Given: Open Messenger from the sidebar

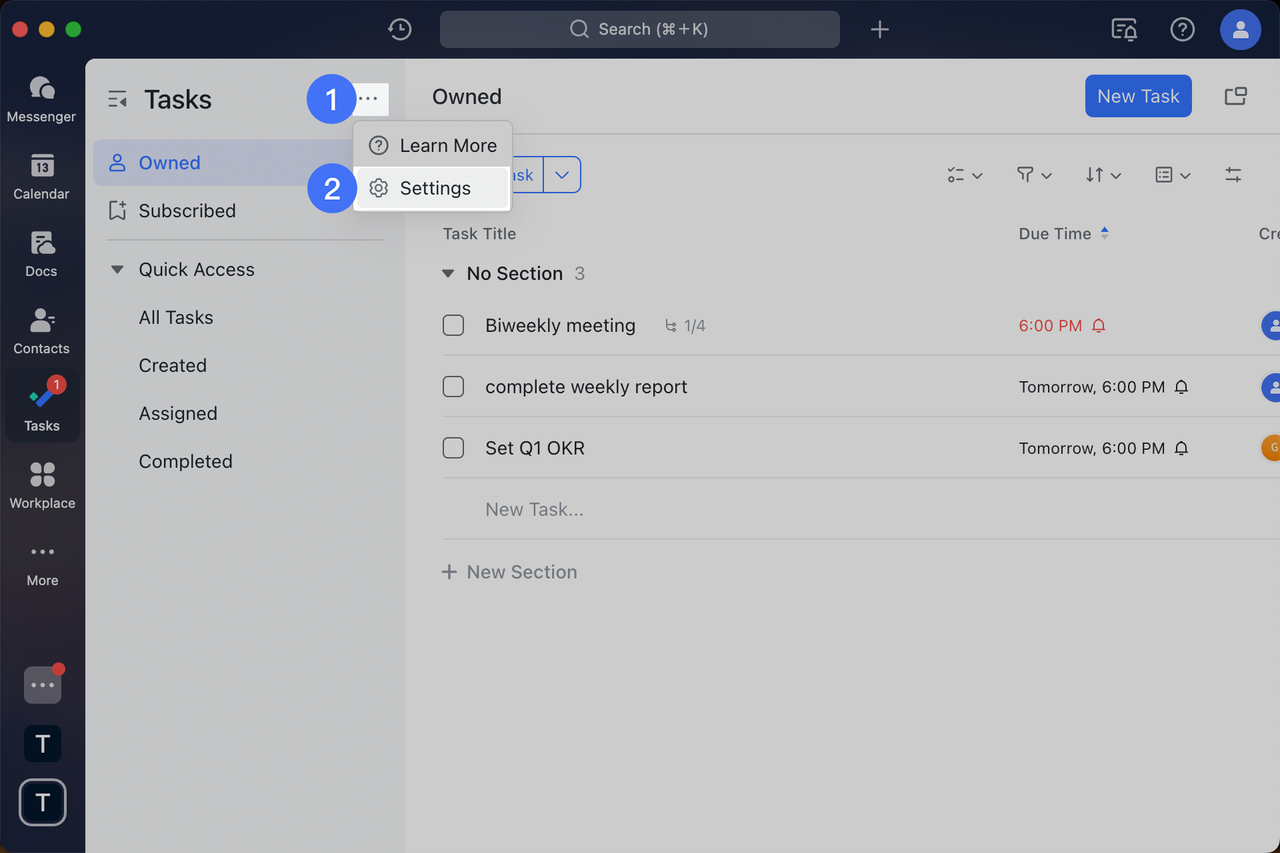Looking at the screenshot, I should [42, 99].
